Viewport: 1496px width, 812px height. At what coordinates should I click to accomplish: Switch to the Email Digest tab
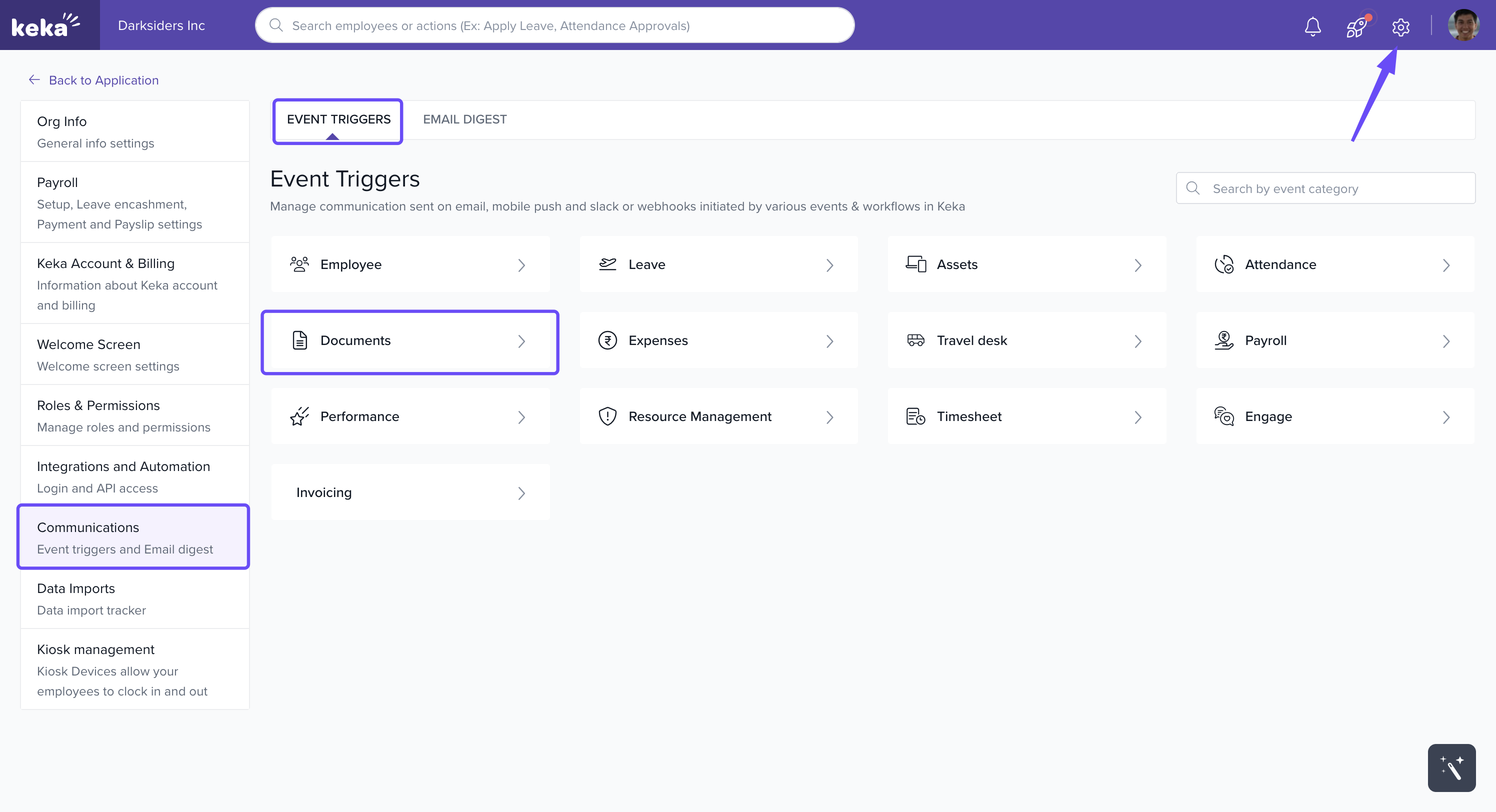click(464, 119)
